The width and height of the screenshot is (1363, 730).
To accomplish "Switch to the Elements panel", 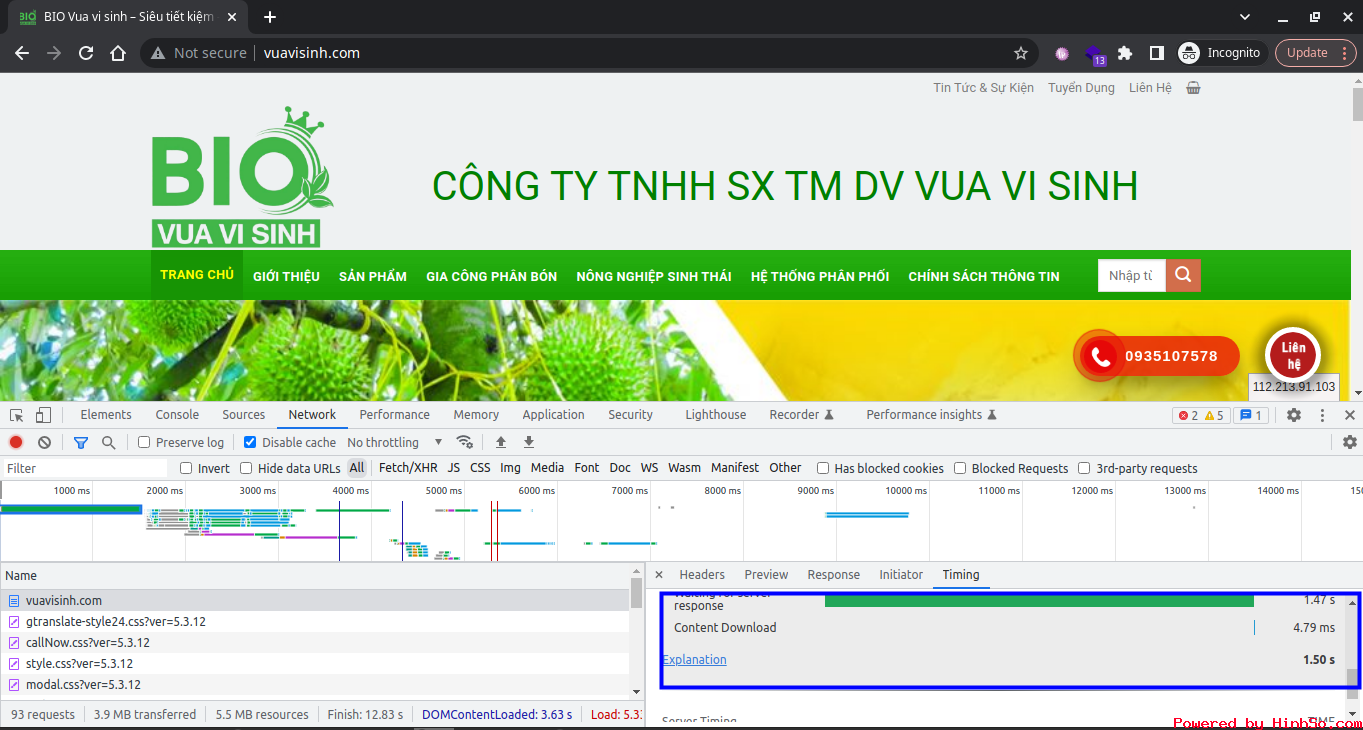I will pyautogui.click(x=106, y=415).
